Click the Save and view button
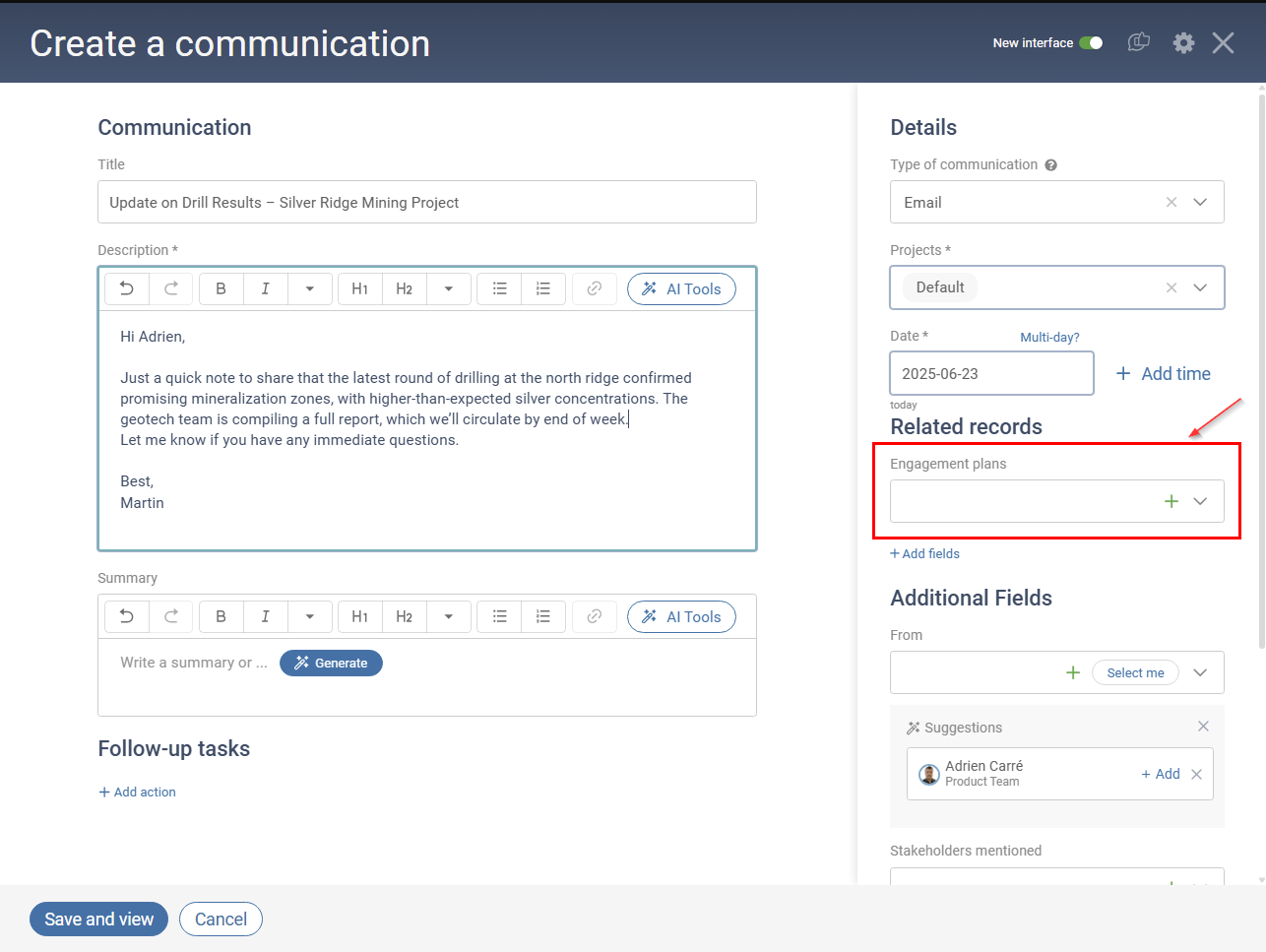Viewport: 1266px width, 952px height. 98,919
